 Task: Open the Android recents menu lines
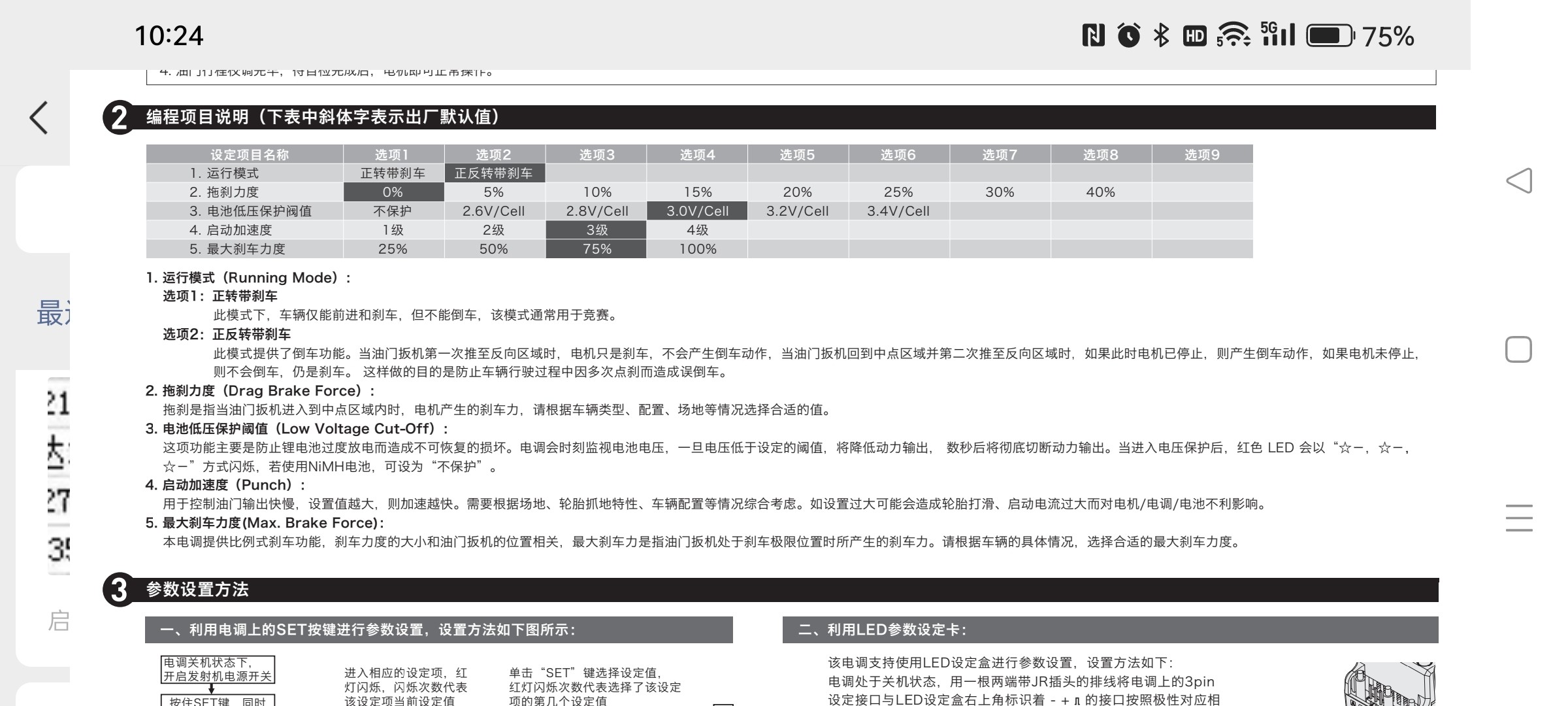(x=1518, y=518)
